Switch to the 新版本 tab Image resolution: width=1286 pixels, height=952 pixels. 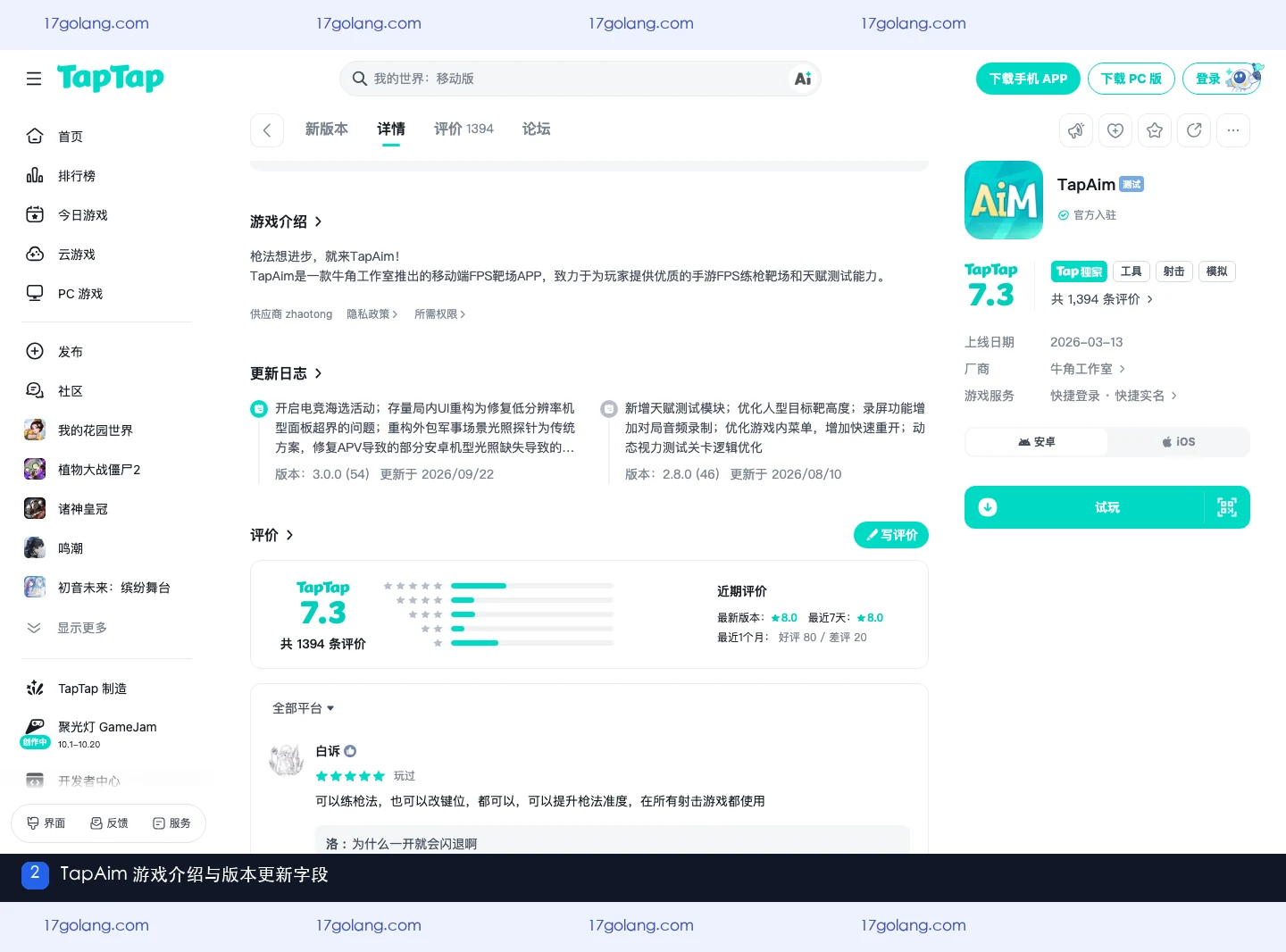[327, 129]
